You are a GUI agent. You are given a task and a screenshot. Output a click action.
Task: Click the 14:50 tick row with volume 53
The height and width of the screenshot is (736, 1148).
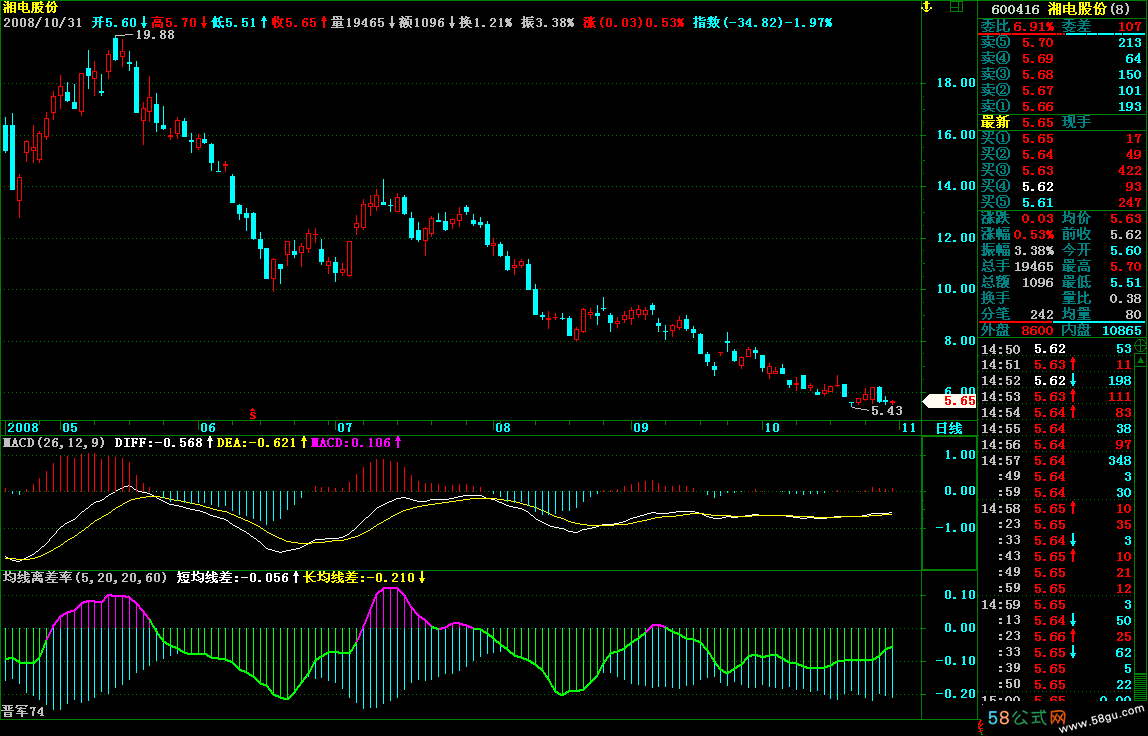tap(1056, 349)
